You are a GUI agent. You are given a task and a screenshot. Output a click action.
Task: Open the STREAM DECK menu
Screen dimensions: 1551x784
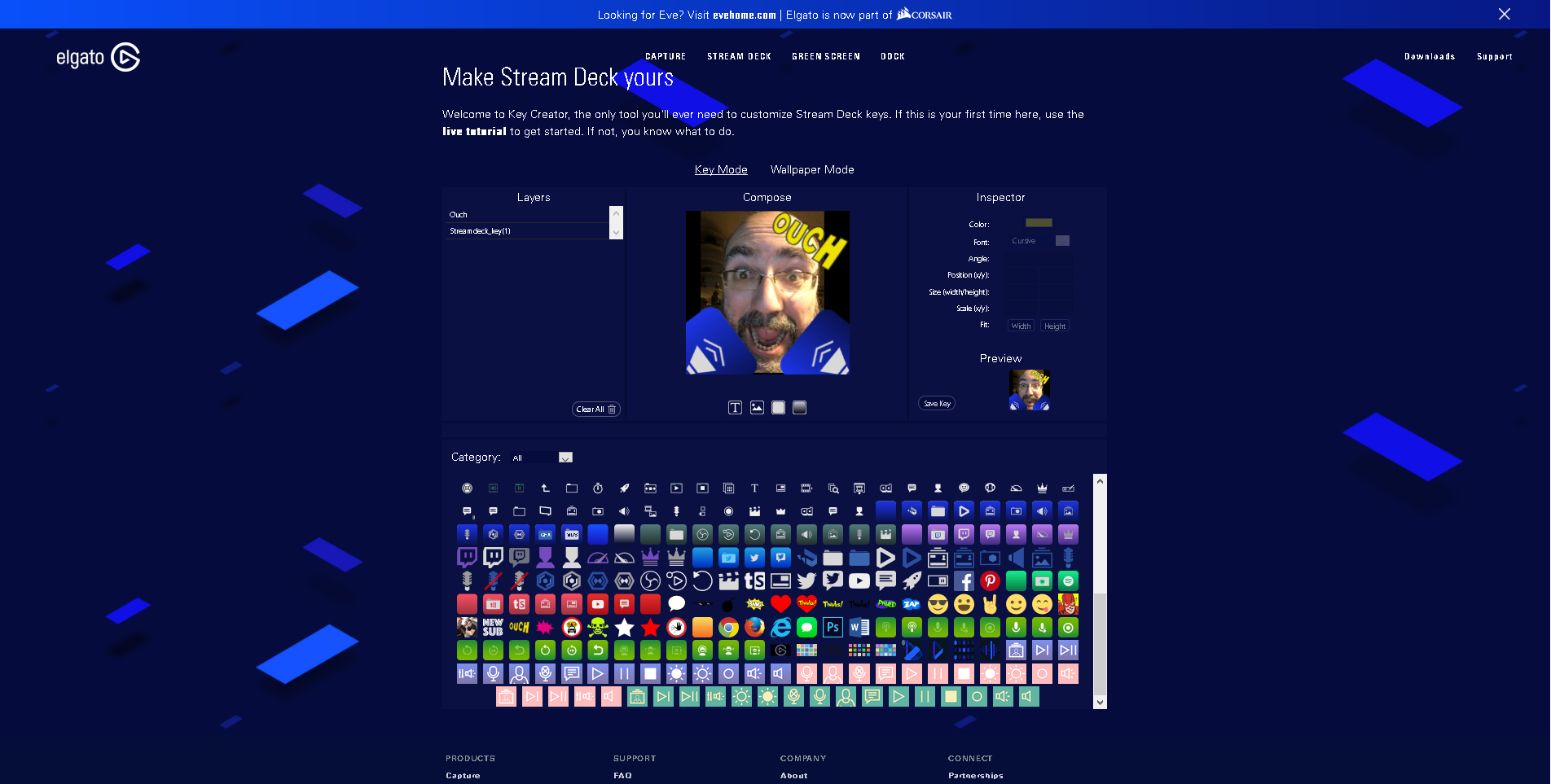click(x=739, y=57)
